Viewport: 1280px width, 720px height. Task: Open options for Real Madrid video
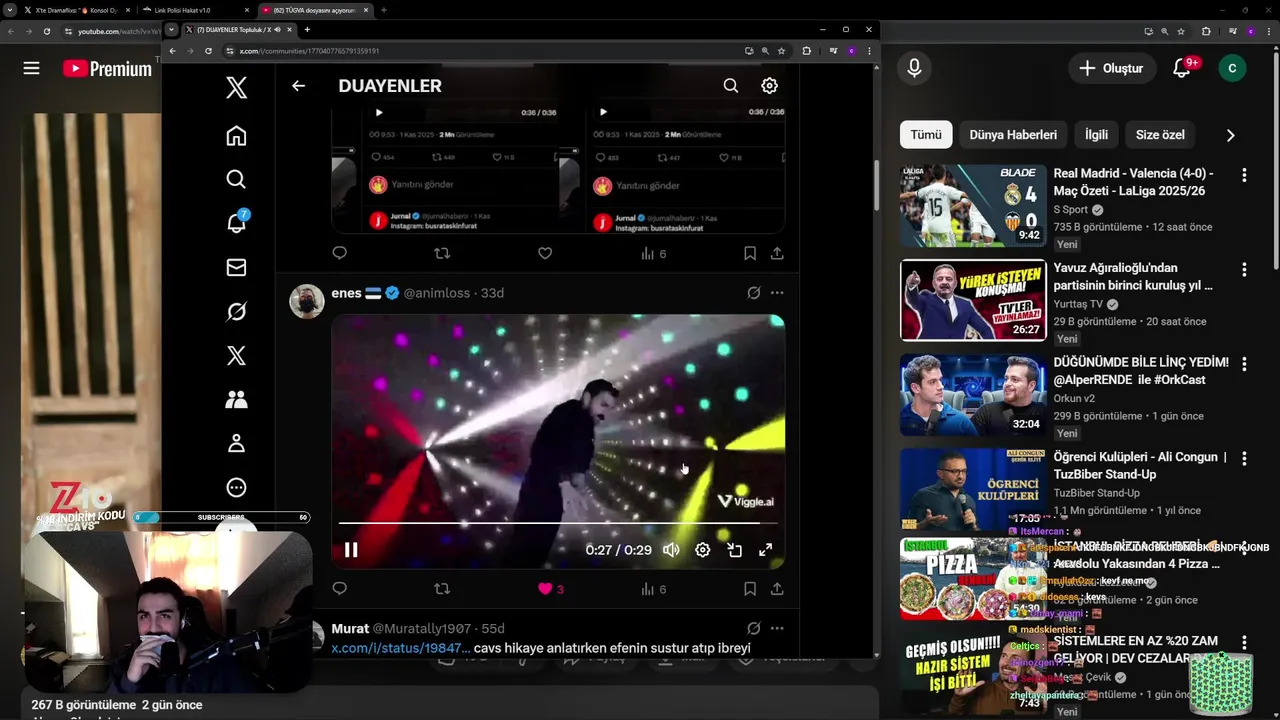pos(1244,175)
